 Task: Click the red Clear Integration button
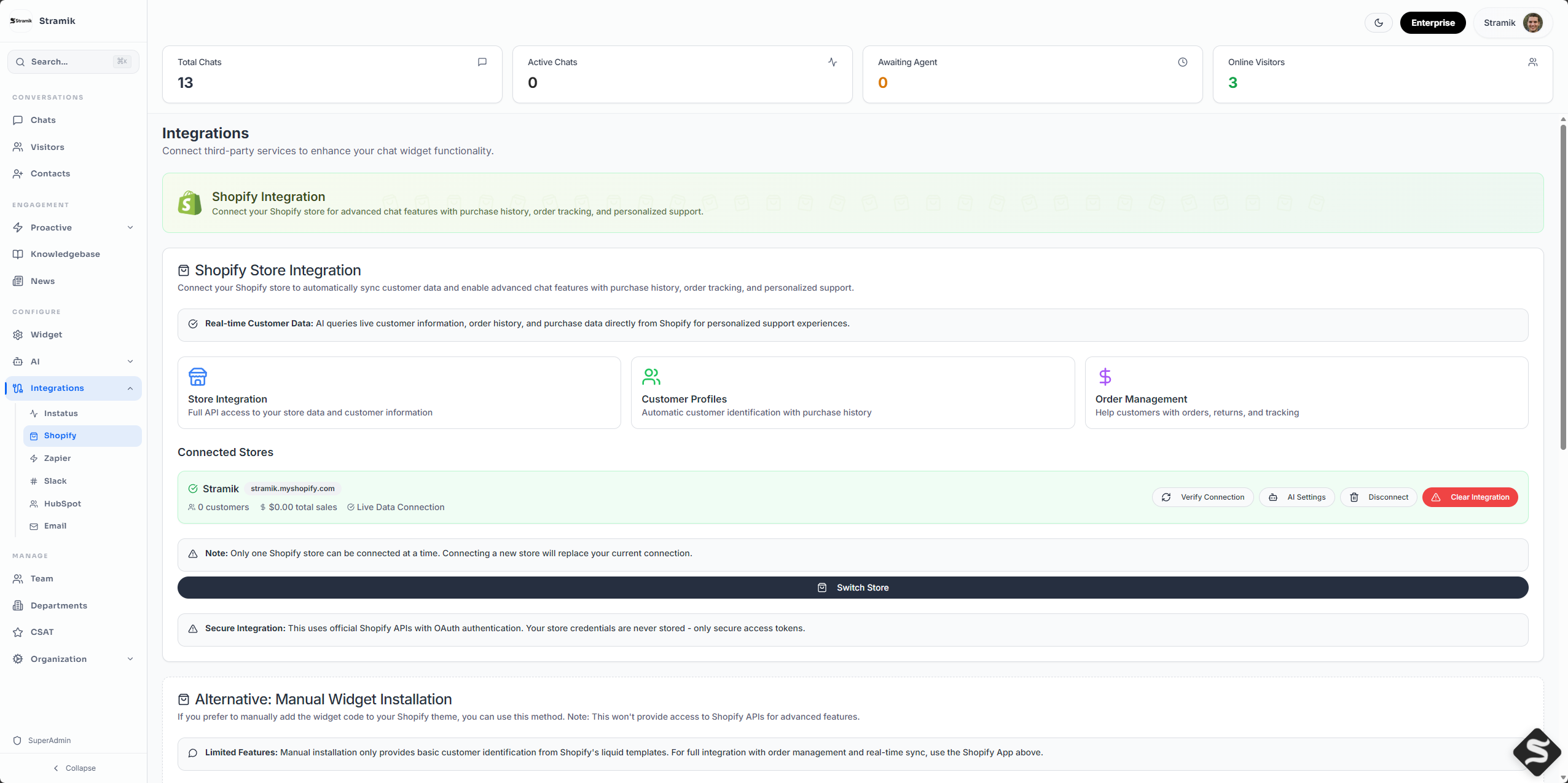point(1470,497)
